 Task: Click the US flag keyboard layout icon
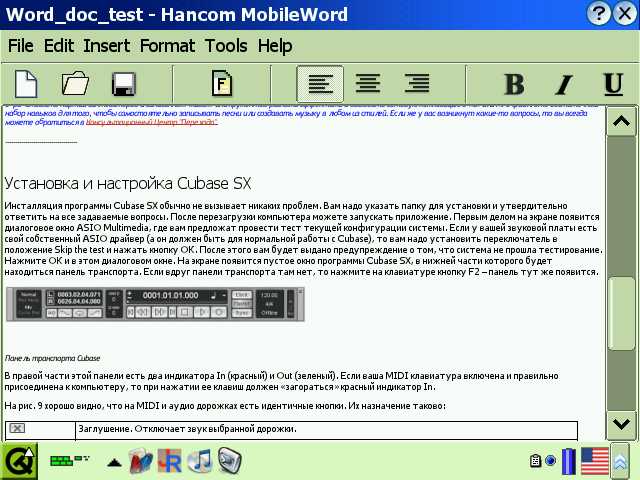595,461
